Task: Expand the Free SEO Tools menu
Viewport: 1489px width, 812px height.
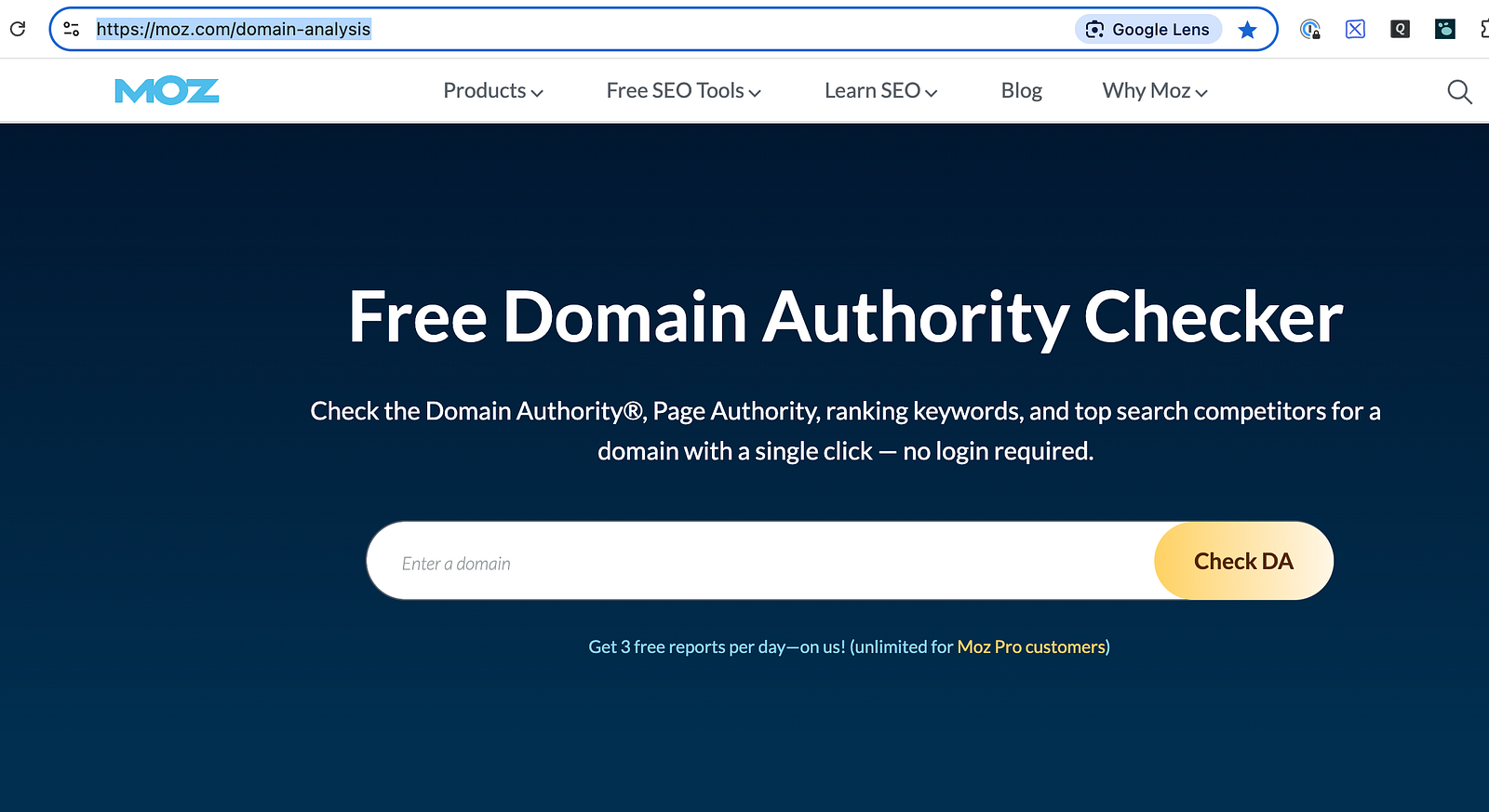Action: [x=684, y=91]
